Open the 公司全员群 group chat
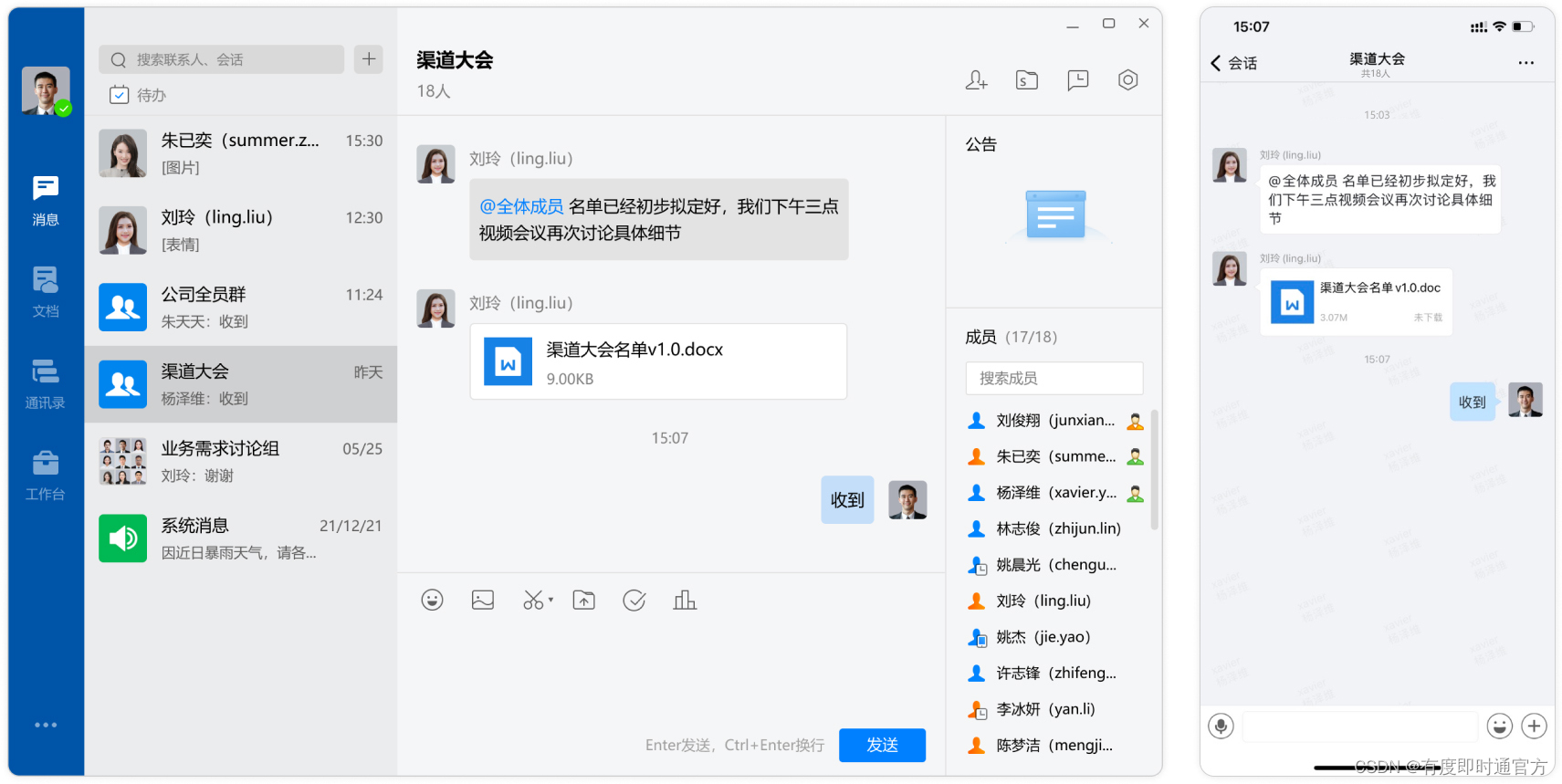 pyautogui.click(x=241, y=308)
